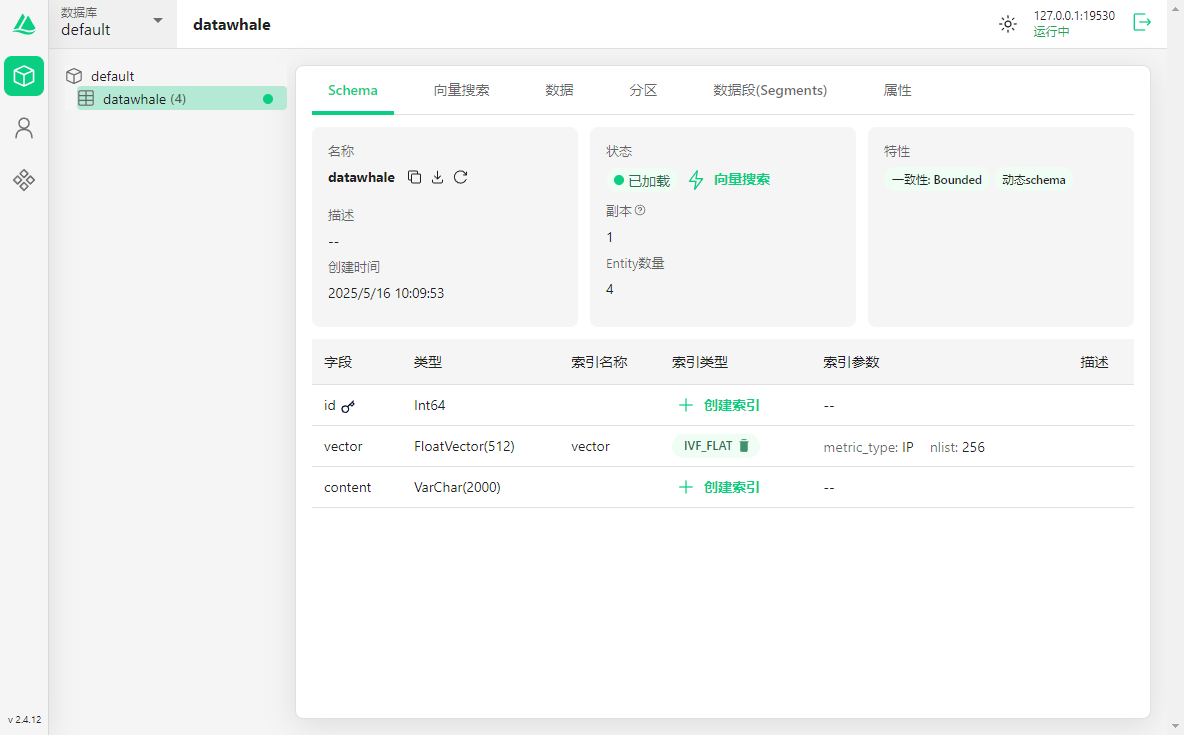Expand the database default dropdown
Image resolution: width=1184 pixels, height=735 pixels.
[157, 21]
